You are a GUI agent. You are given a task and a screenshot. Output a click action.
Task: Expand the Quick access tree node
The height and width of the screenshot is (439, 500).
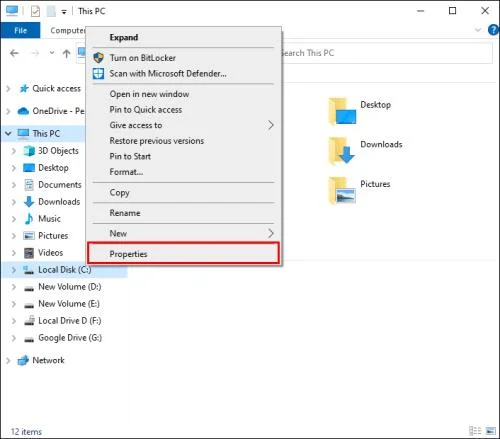(x=8, y=89)
